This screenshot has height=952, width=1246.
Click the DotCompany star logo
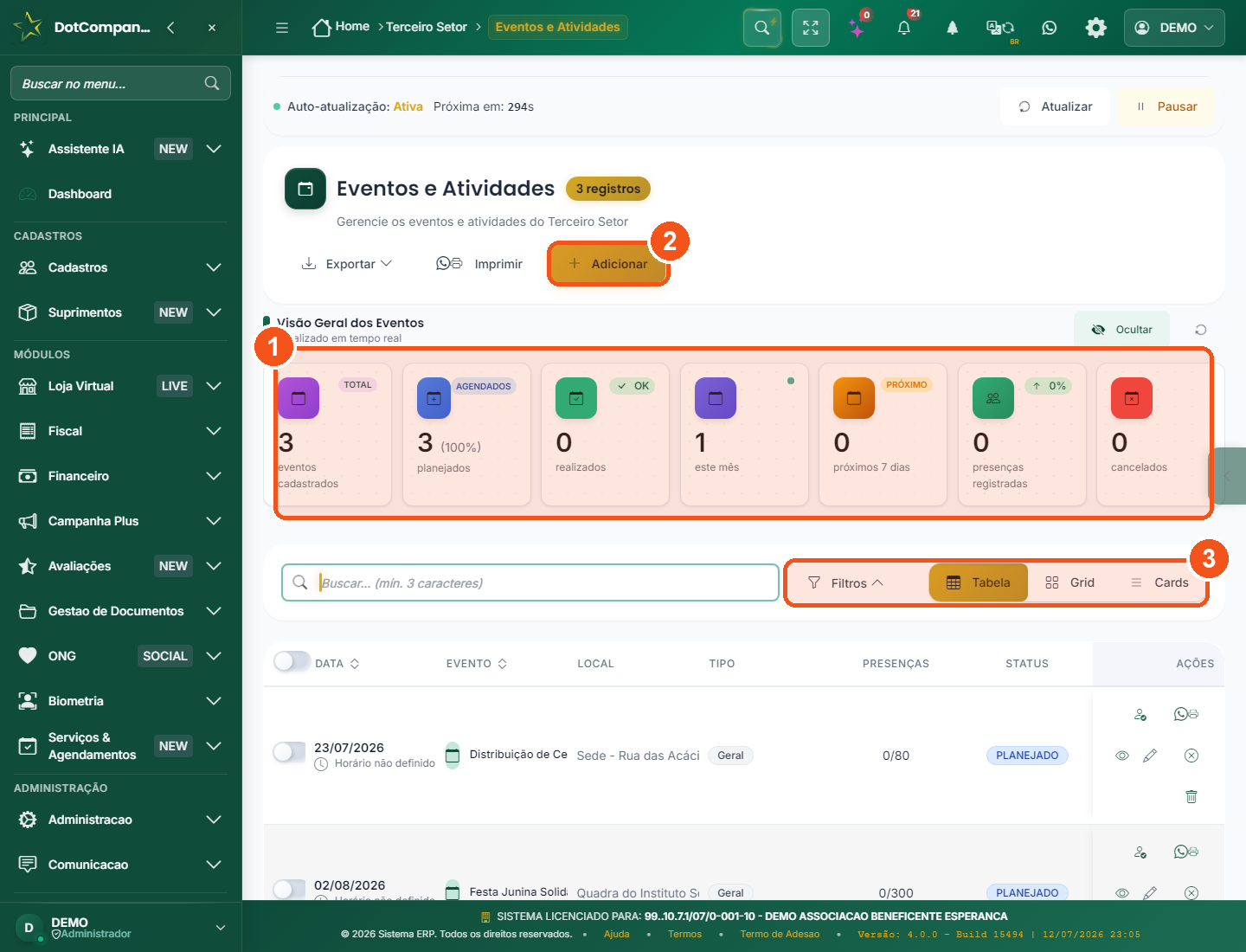pos(28,27)
